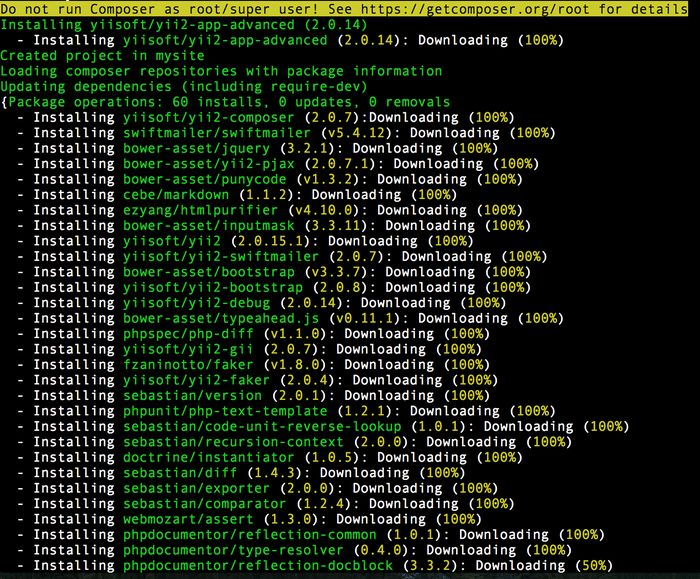Click package name sebastian/comparator
Image resolution: width=700 pixels, height=579 pixels.
coord(204,504)
